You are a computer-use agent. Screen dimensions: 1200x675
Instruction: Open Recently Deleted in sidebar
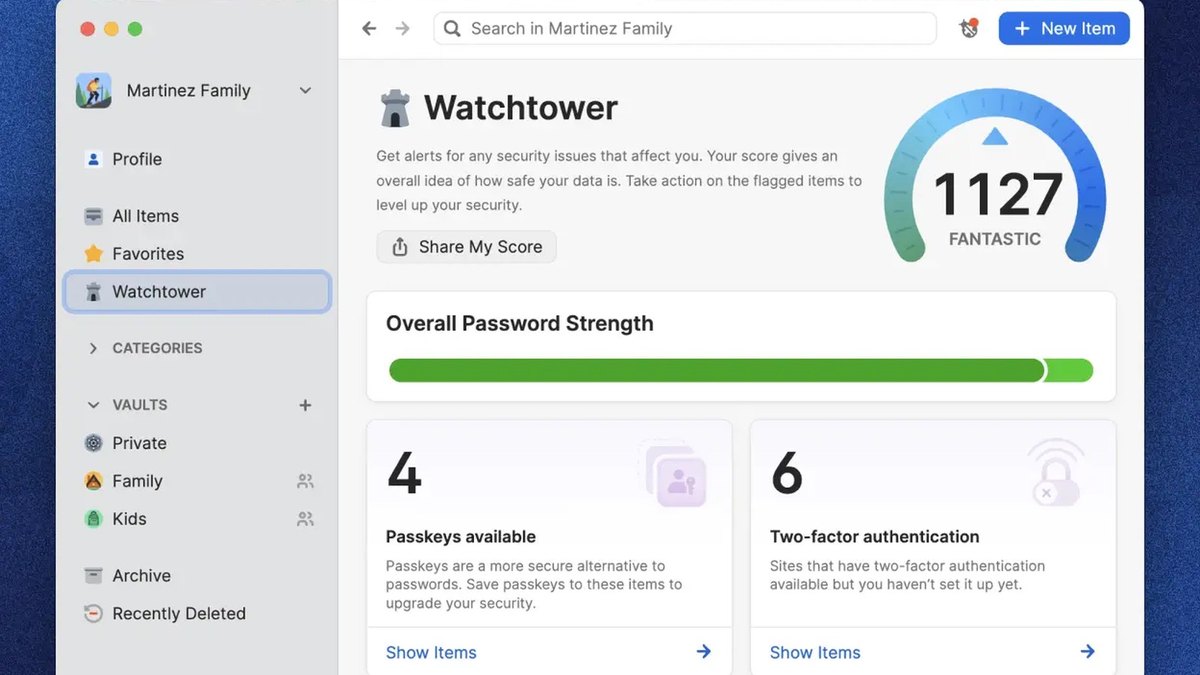(198, 614)
